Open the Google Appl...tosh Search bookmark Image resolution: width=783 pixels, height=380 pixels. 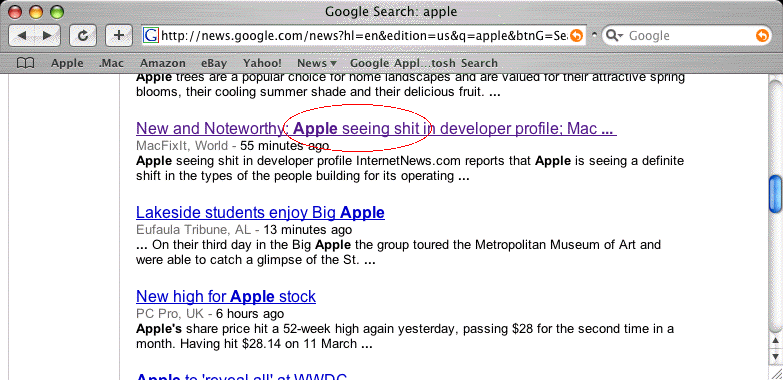(424, 63)
